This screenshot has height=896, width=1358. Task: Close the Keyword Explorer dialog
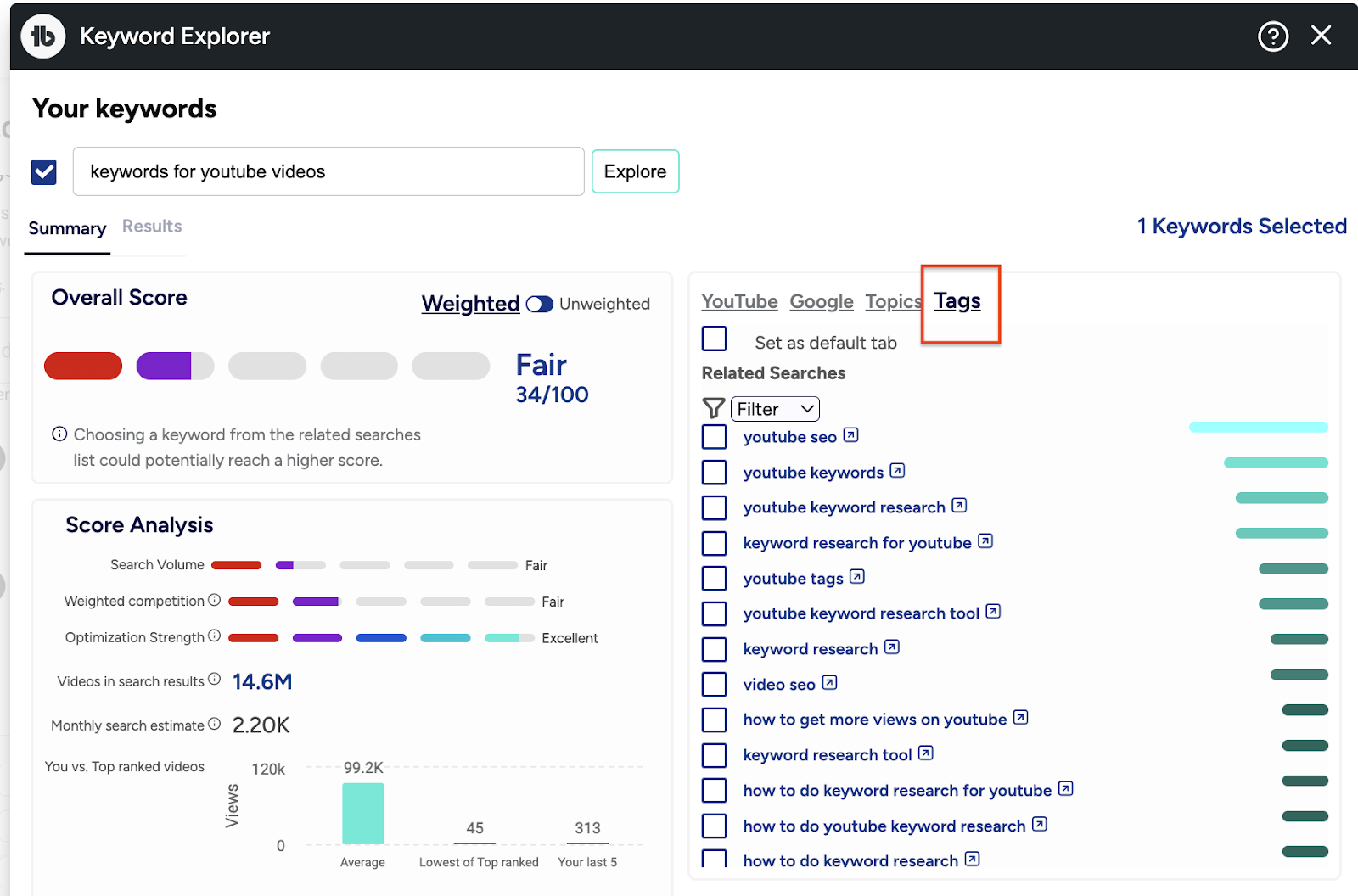pyautogui.click(x=1322, y=36)
